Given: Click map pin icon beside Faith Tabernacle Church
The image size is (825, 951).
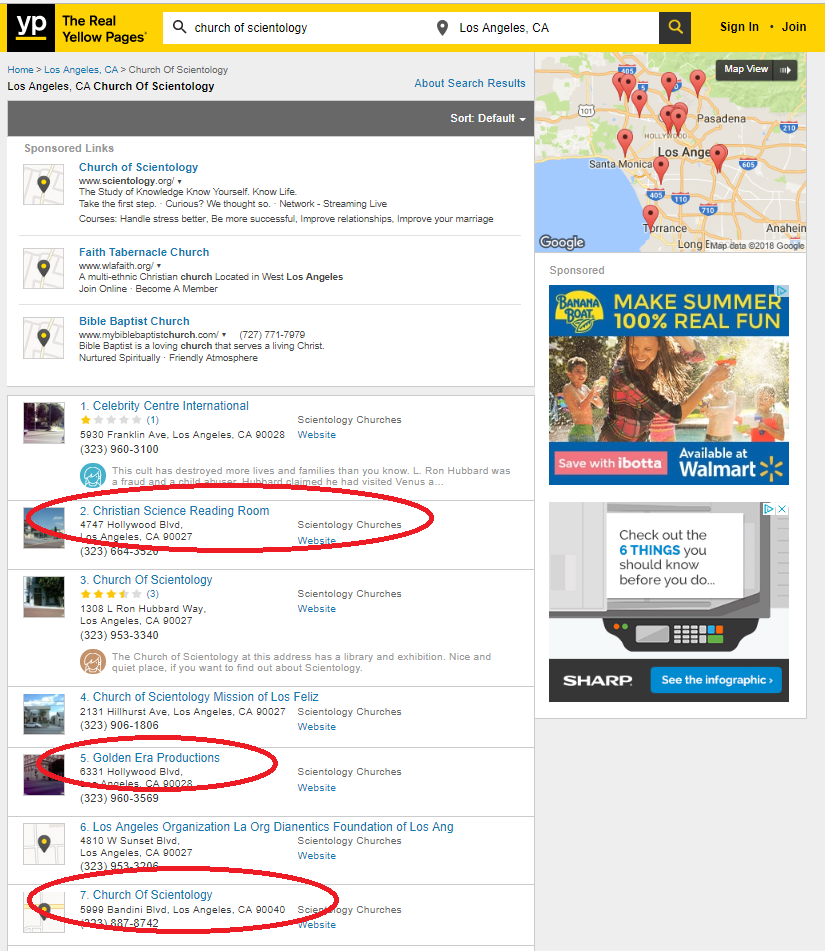Looking at the screenshot, I should [44, 268].
